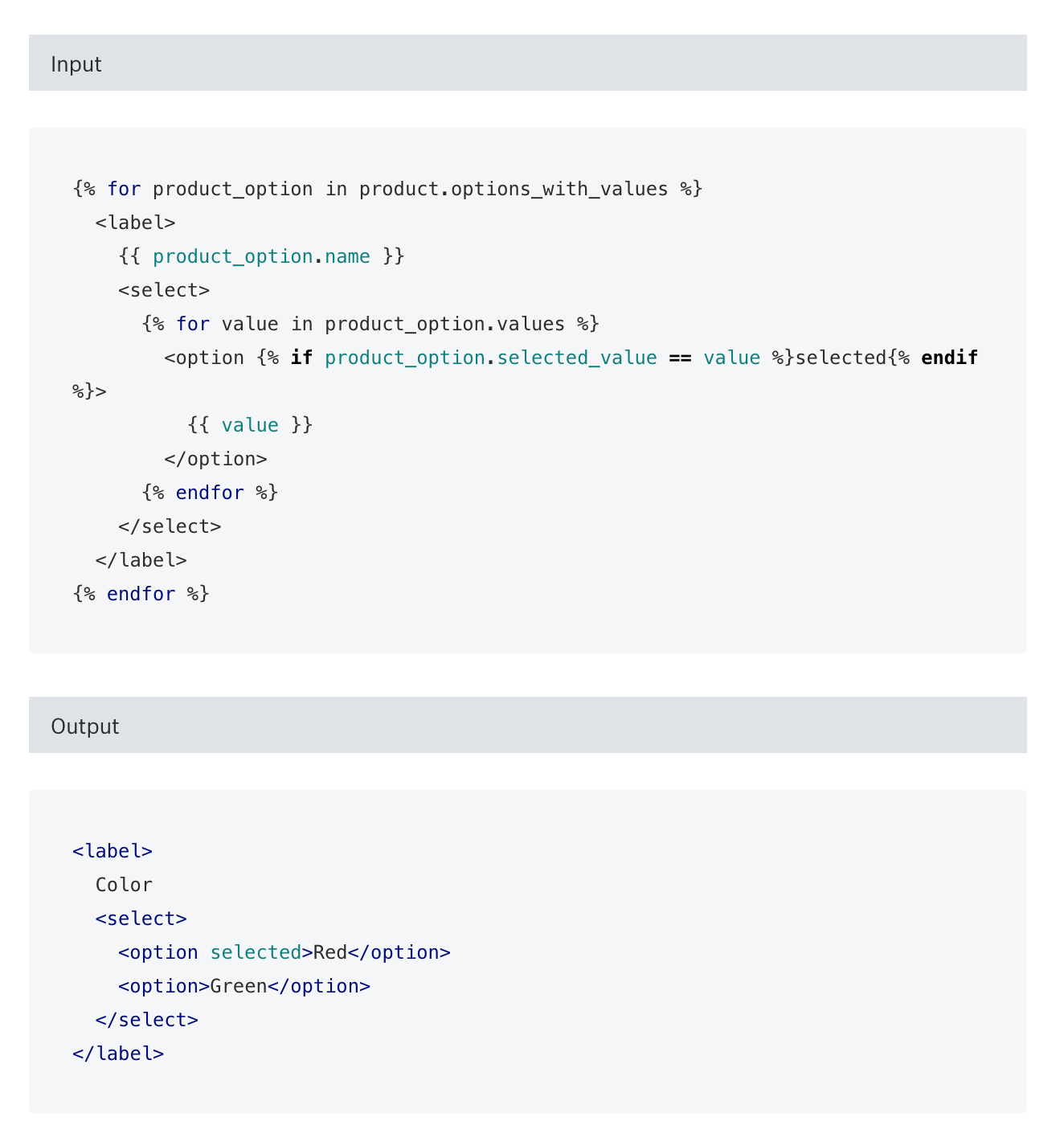Click the closing </option> tag in Input
This screenshot has width=1064, height=1146.
(215, 460)
